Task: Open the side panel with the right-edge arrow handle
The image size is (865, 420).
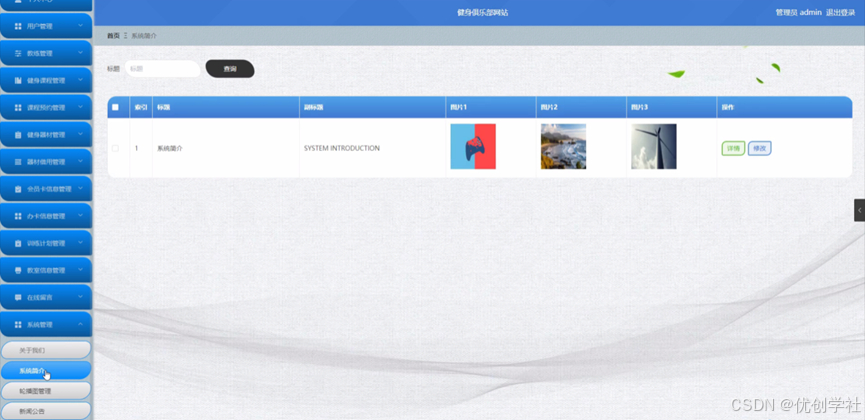Action: (x=859, y=210)
